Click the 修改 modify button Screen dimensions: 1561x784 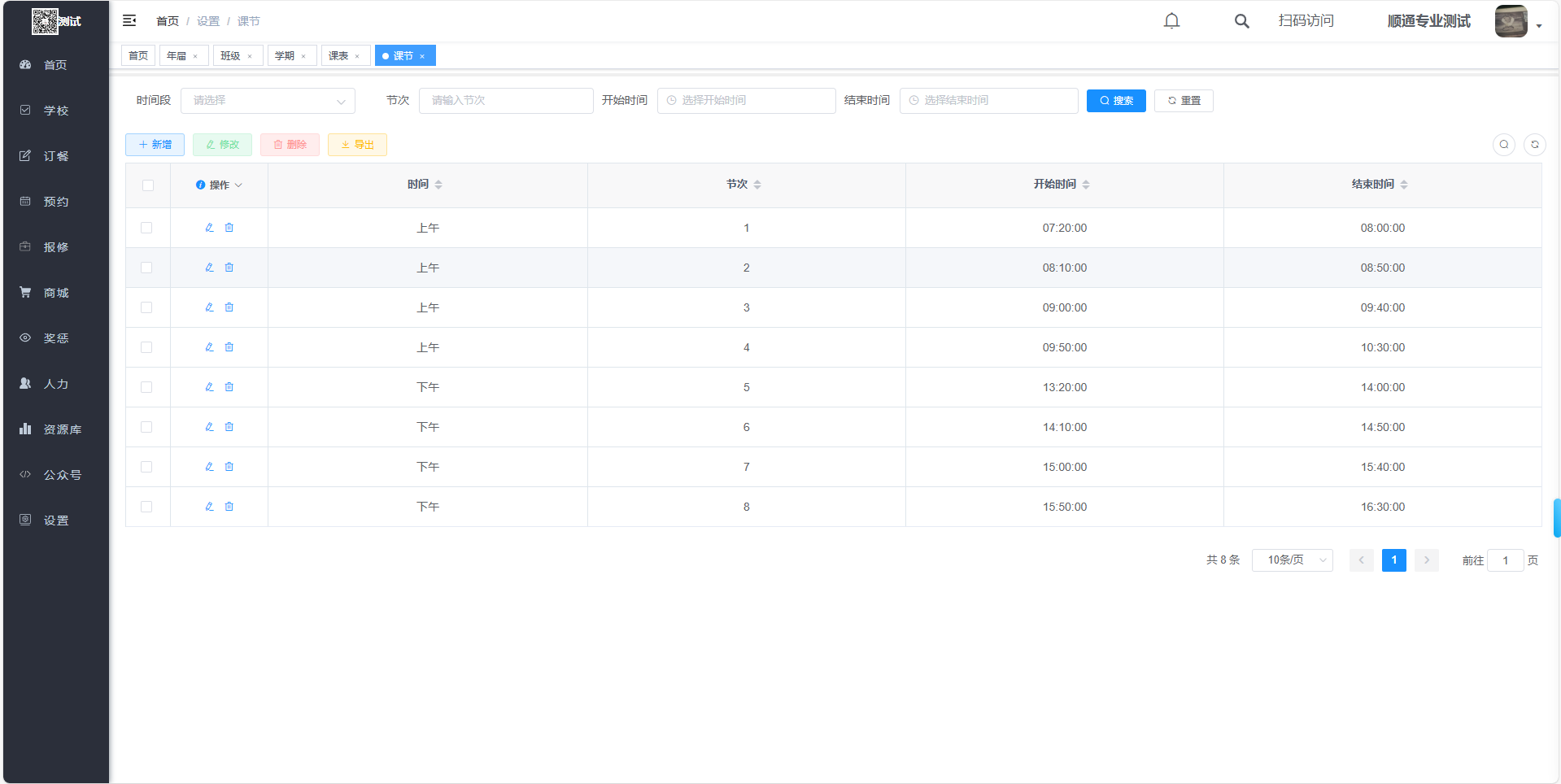point(222,145)
